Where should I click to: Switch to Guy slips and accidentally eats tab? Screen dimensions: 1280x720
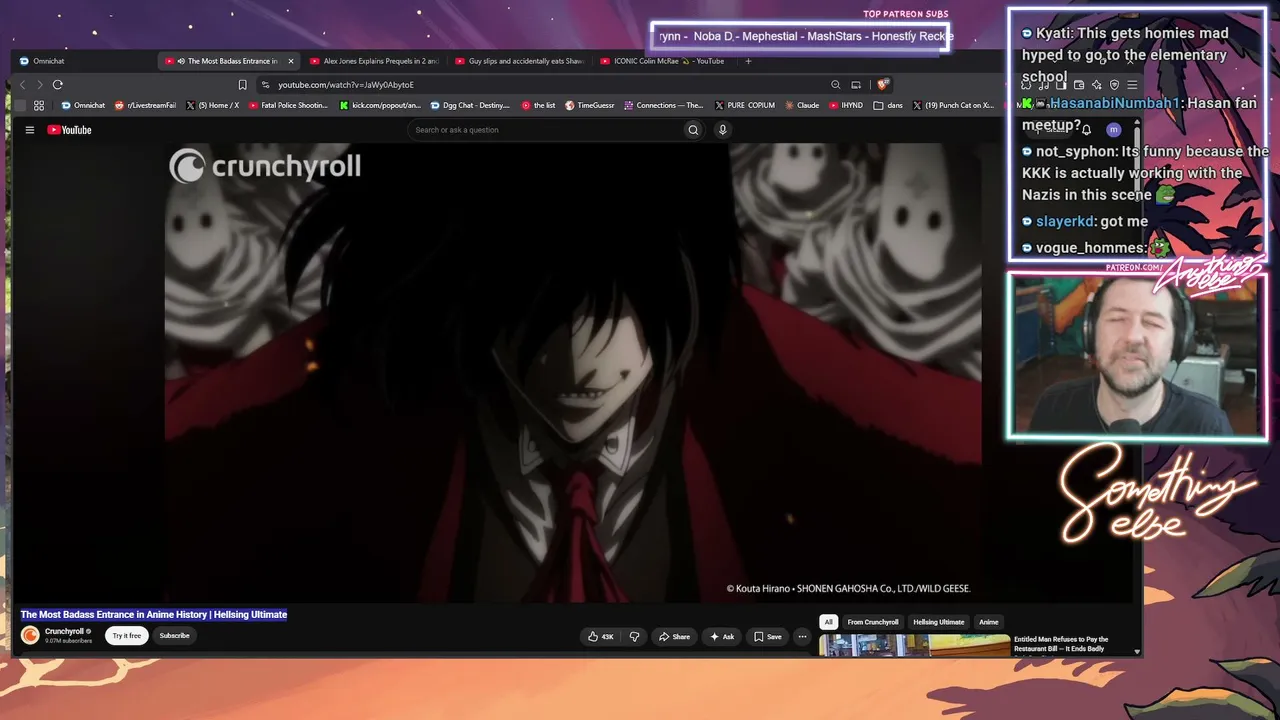coord(518,61)
